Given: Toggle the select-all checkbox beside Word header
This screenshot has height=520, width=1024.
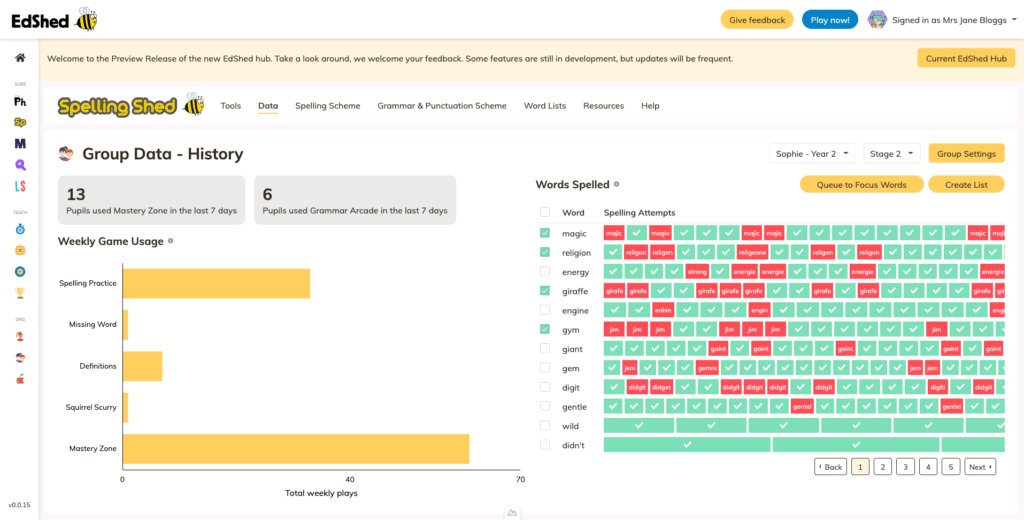Looking at the screenshot, I should click(x=544, y=212).
